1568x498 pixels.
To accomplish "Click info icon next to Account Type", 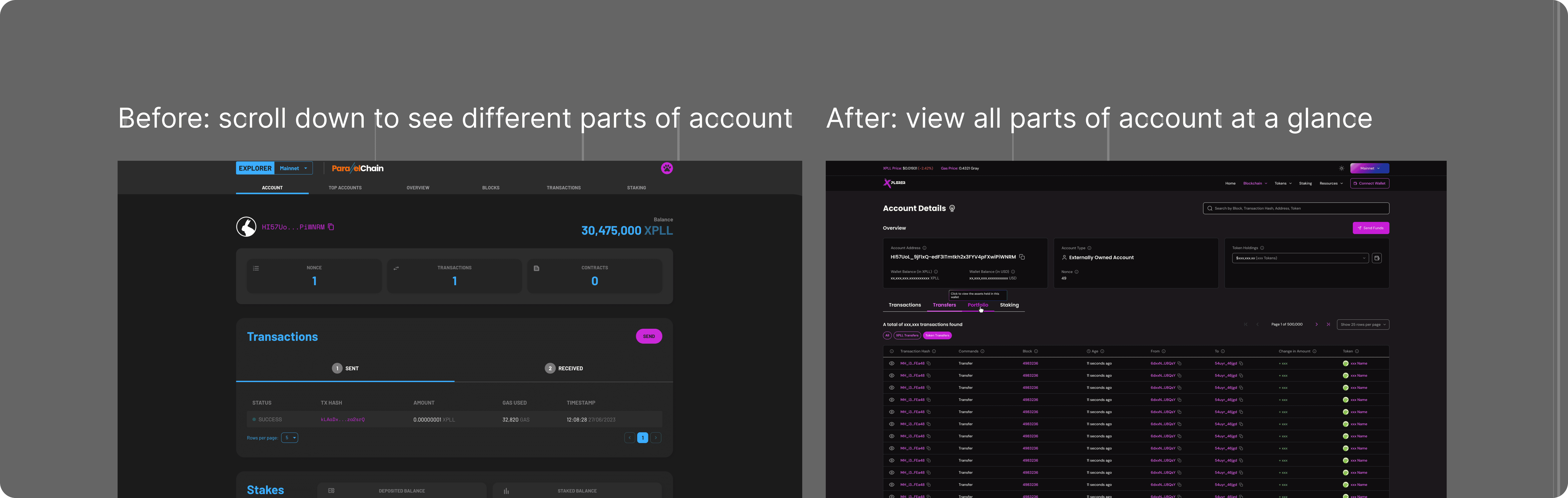I will 1090,248.
